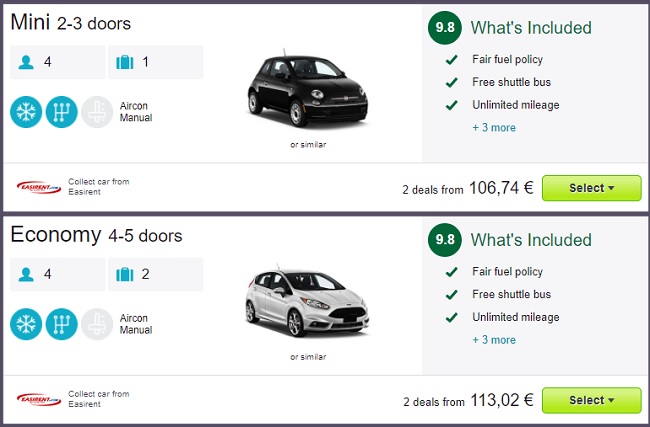650x427 pixels.
Task: Click the Fair fuel policy checkmark for Mini
Action: pyautogui.click(x=453, y=59)
